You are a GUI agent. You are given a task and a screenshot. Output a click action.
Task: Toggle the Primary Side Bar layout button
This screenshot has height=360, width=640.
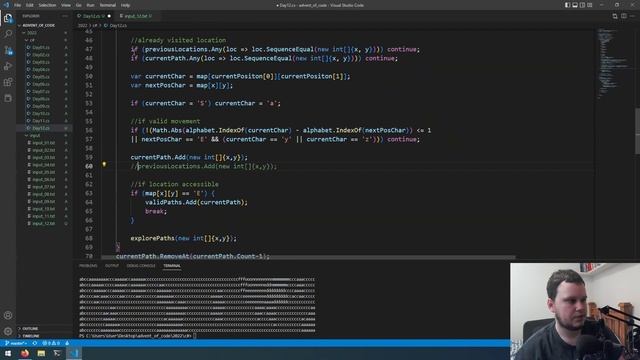tap(568, 5)
